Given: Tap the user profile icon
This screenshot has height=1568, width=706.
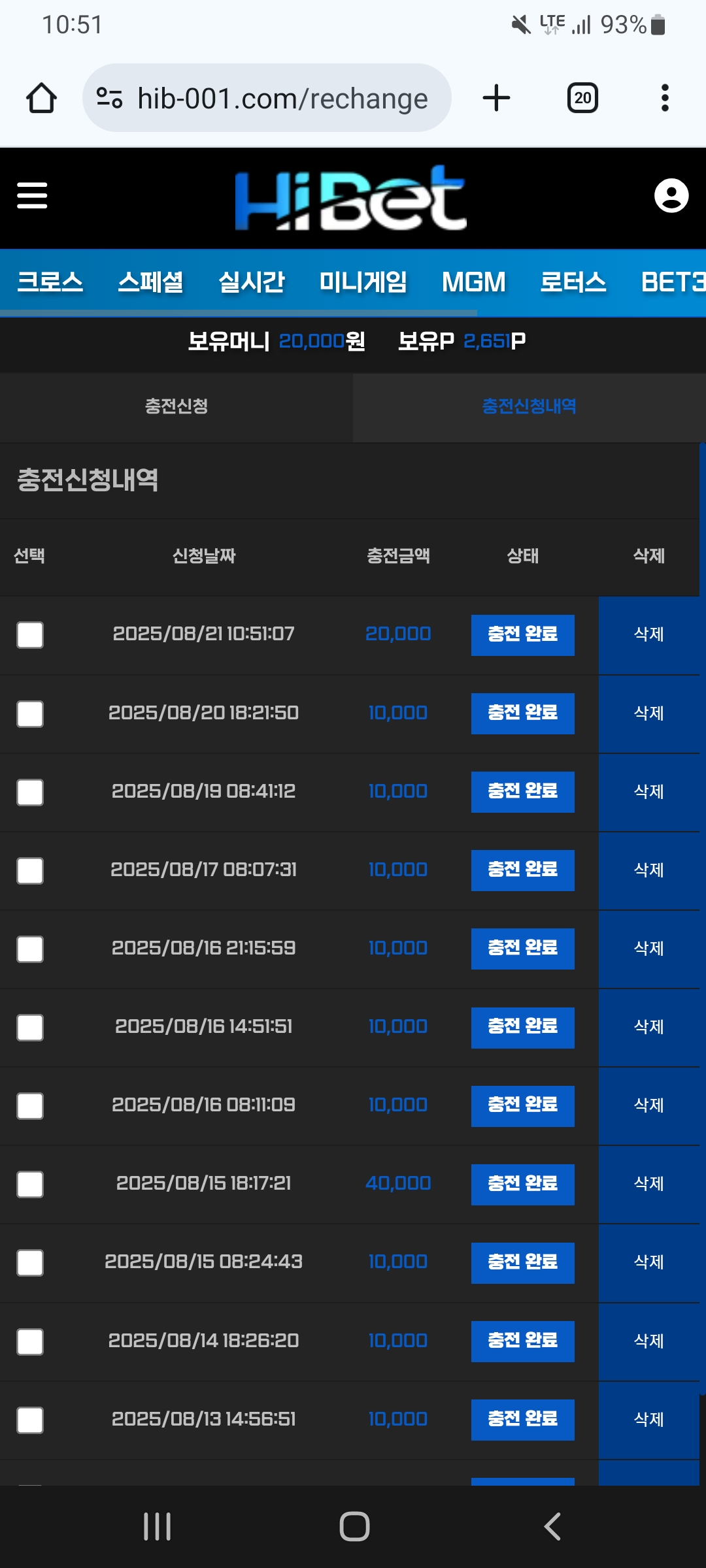Looking at the screenshot, I should click(671, 195).
